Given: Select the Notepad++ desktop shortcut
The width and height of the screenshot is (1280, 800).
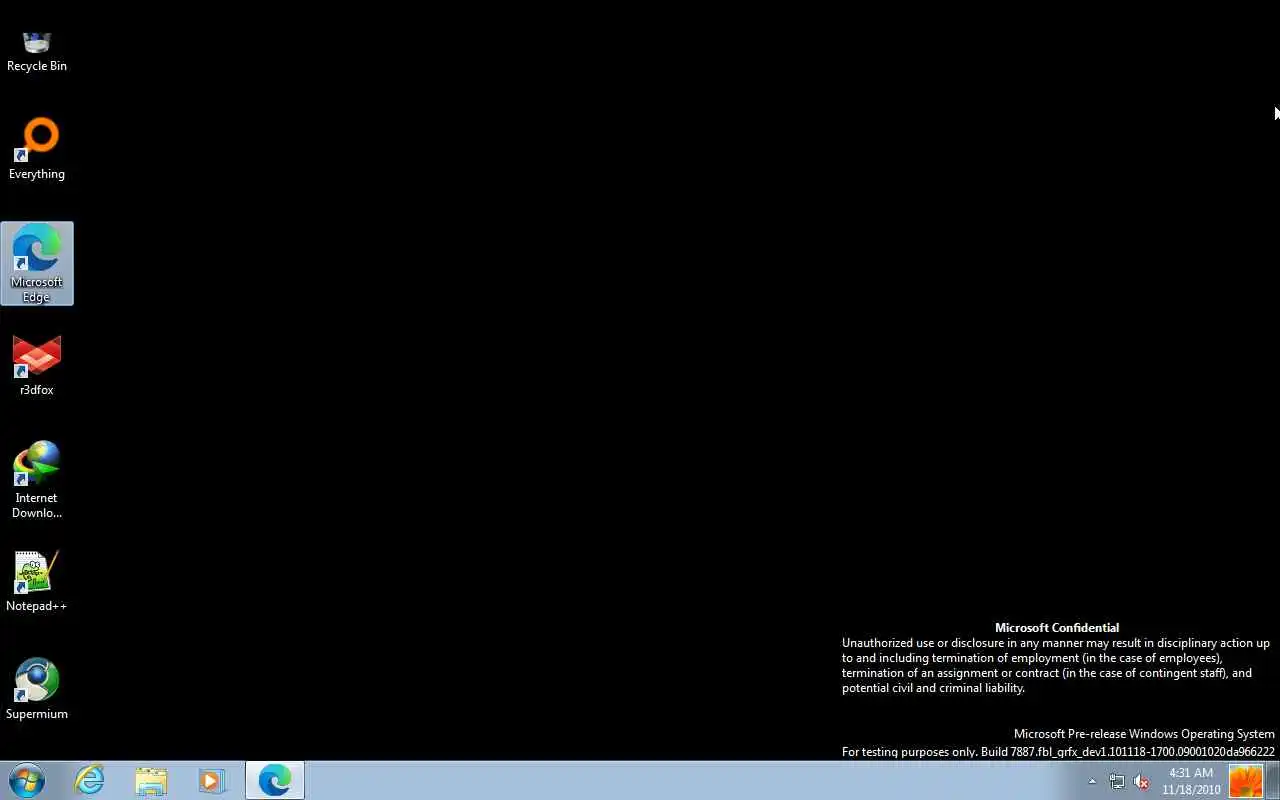Looking at the screenshot, I should (x=37, y=581).
